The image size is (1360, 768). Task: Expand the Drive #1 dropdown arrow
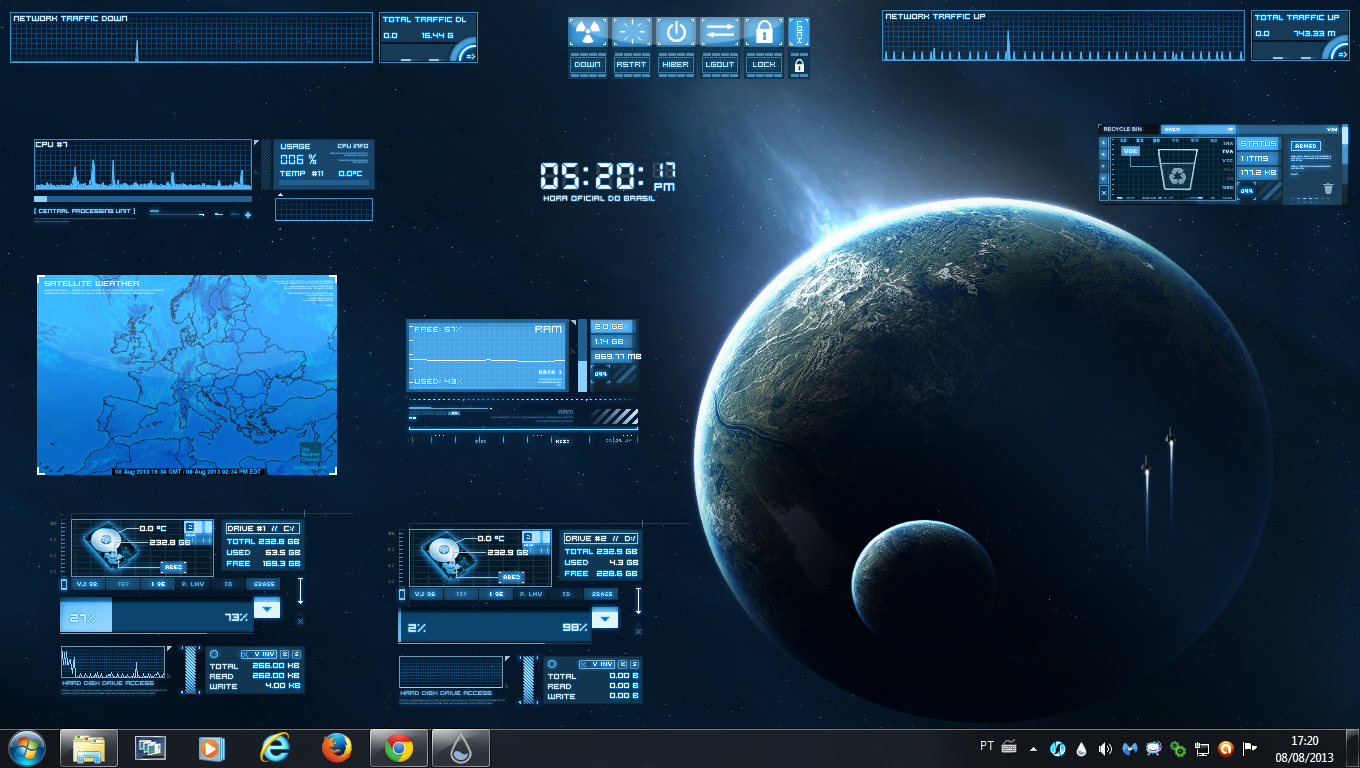(x=267, y=608)
